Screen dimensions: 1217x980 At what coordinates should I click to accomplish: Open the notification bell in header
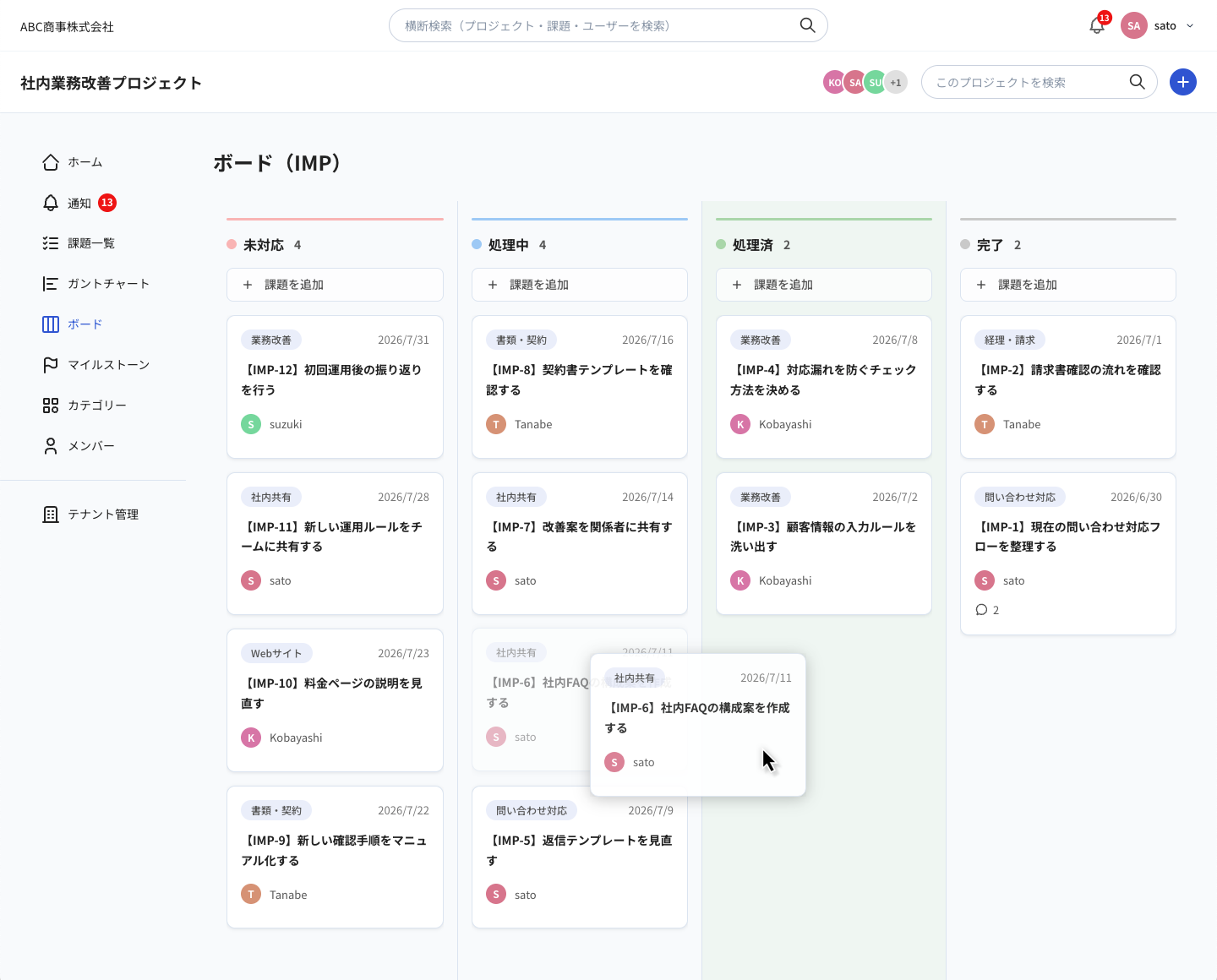pyautogui.click(x=1097, y=25)
